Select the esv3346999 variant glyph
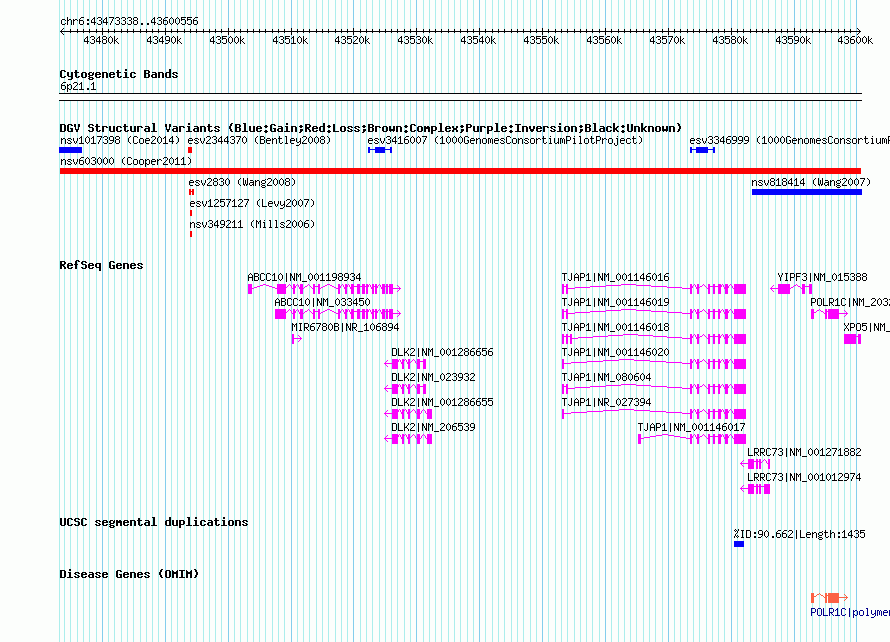Viewport: 890px width, 642px height. [x=702, y=150]
